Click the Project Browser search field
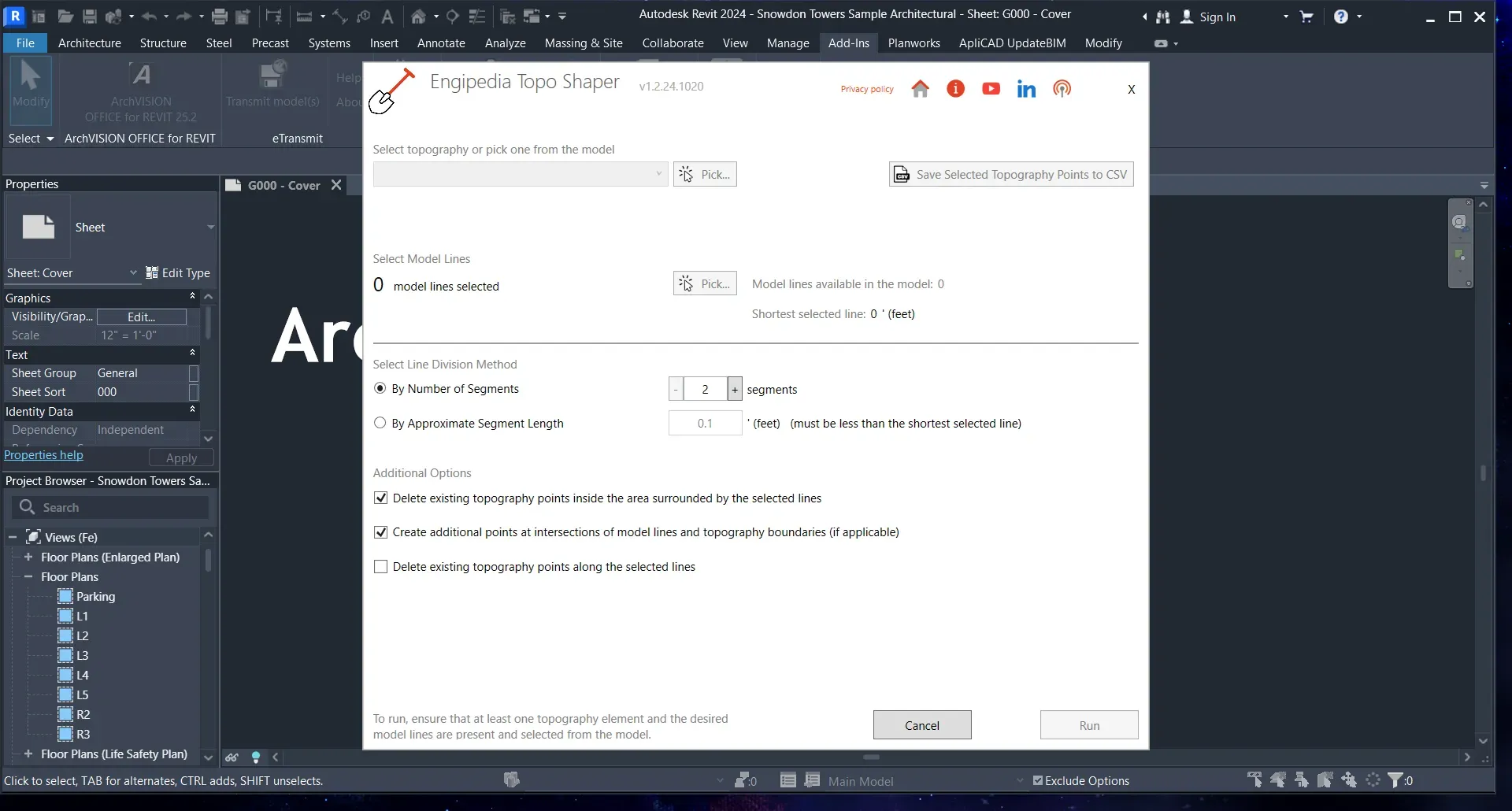Image resolution: width=1512 pixels, height=811 pixels. click(111, 507)
